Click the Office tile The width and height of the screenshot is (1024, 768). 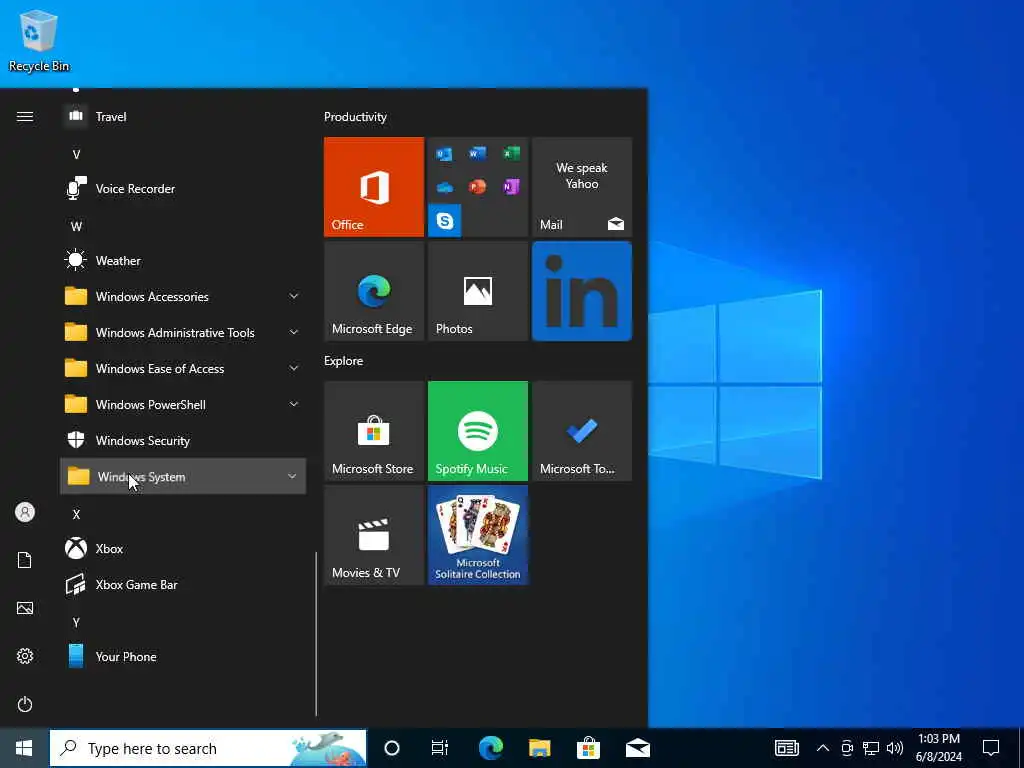[x=374, y=187]
